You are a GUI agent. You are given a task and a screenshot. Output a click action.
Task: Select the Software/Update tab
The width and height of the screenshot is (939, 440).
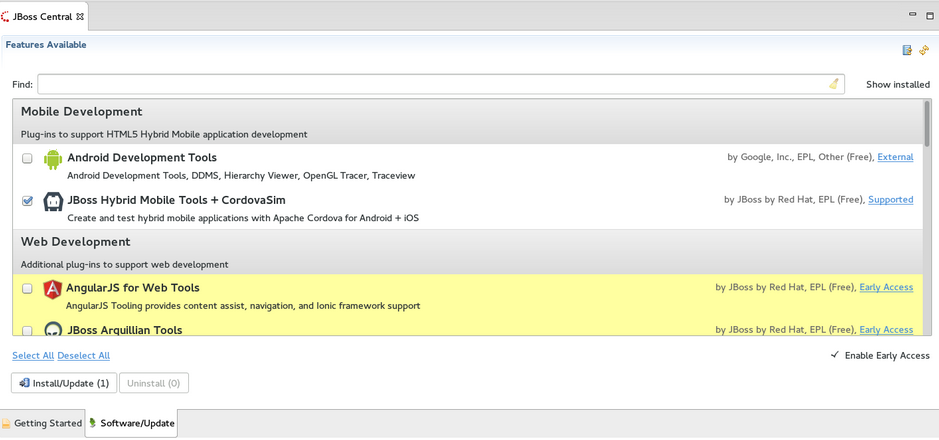[132, 424]
